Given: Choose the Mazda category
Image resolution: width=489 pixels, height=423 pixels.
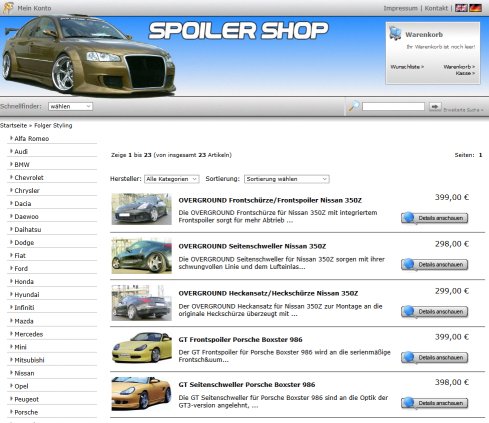Looking at the screenshot, I should 24,321.
